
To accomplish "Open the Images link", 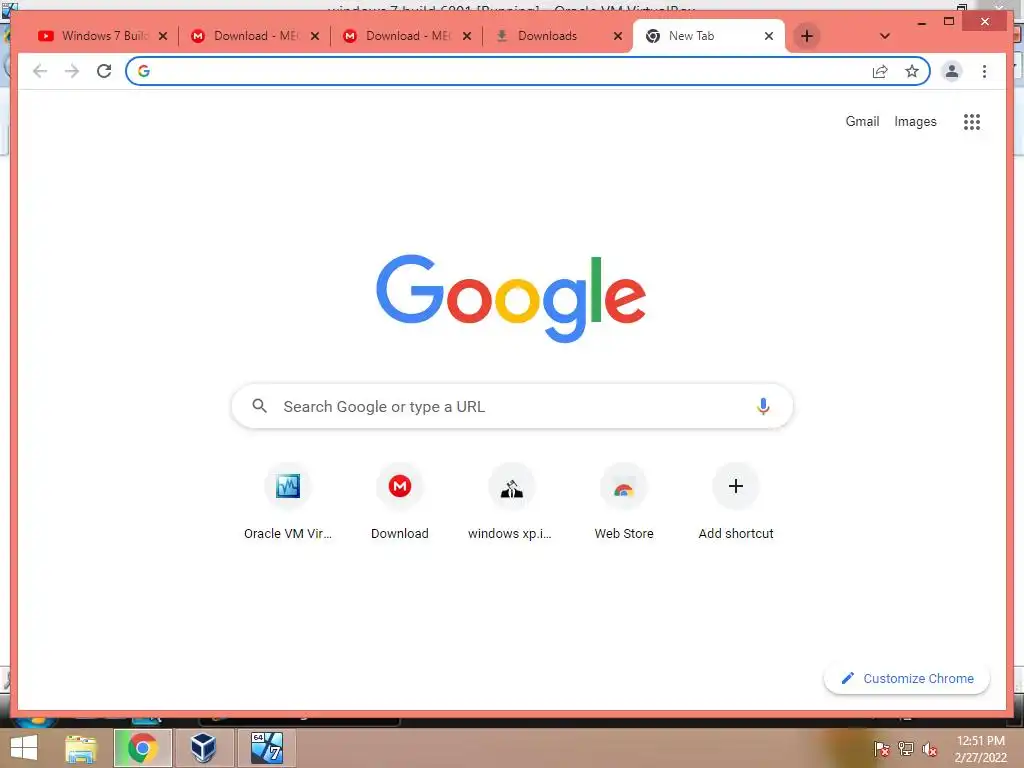I will (x=915, y=121).
